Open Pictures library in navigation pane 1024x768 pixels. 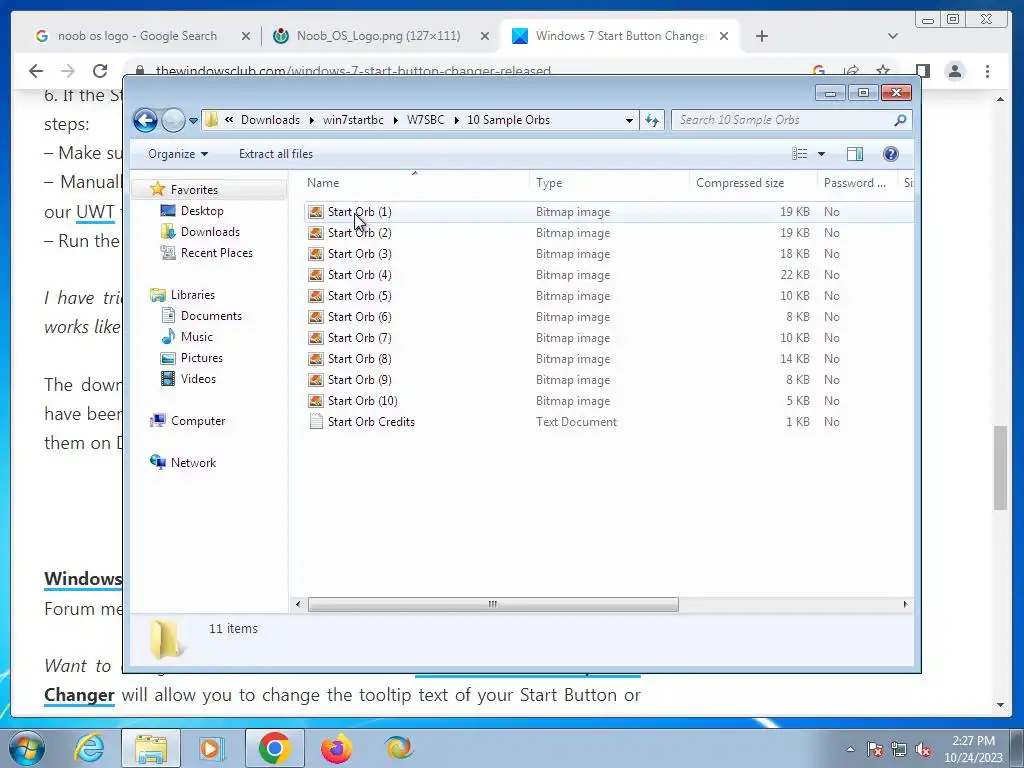[201, 358]
